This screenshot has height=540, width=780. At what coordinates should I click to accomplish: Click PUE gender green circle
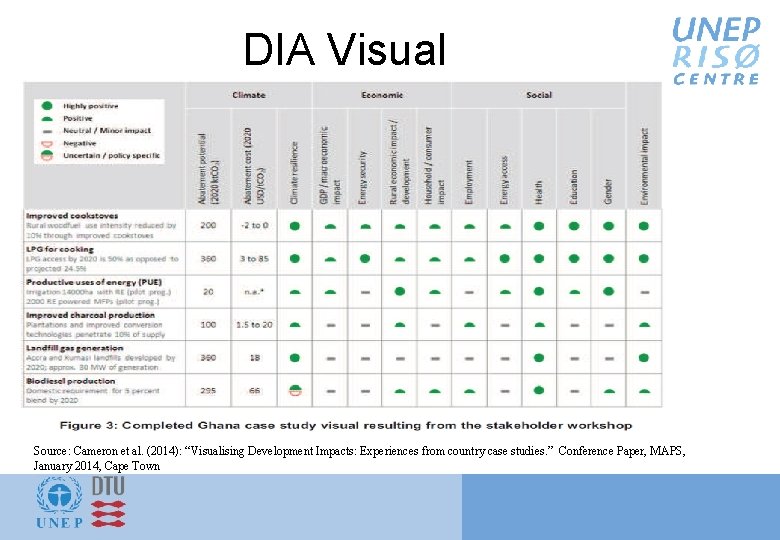[608, 291]
